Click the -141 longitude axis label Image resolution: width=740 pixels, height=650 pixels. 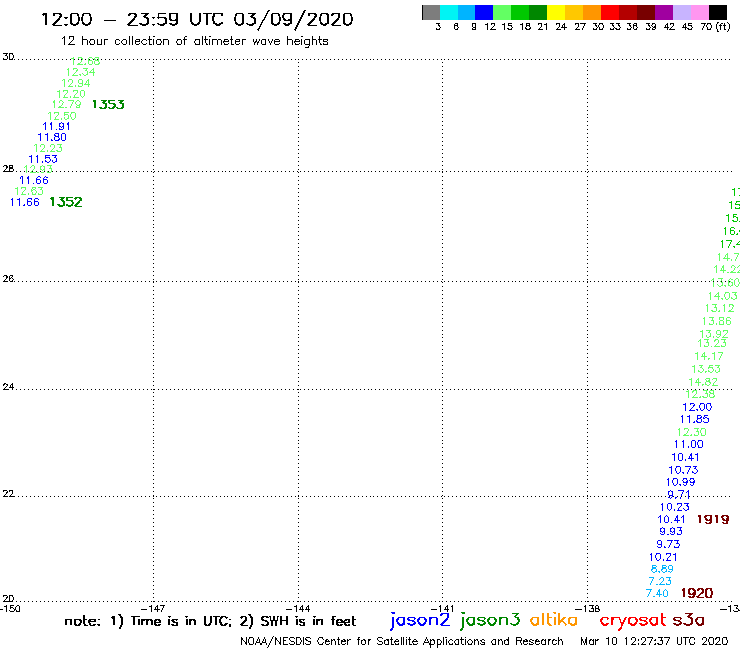[442, 608]
